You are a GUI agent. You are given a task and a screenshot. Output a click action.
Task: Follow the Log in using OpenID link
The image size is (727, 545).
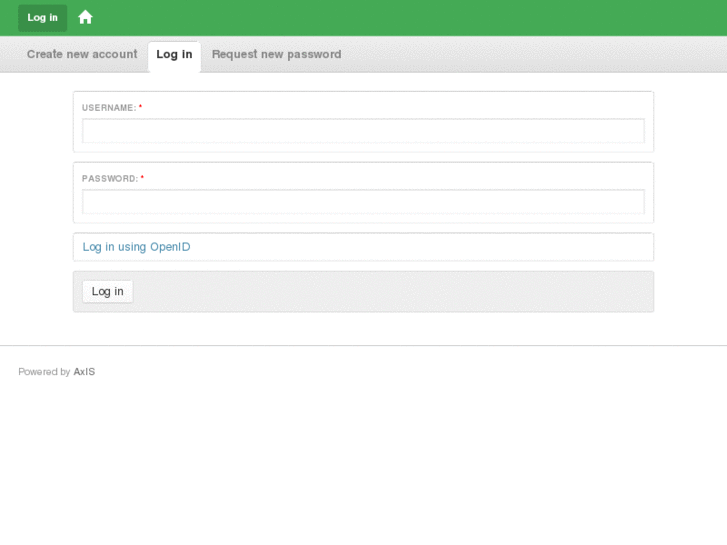136,247
